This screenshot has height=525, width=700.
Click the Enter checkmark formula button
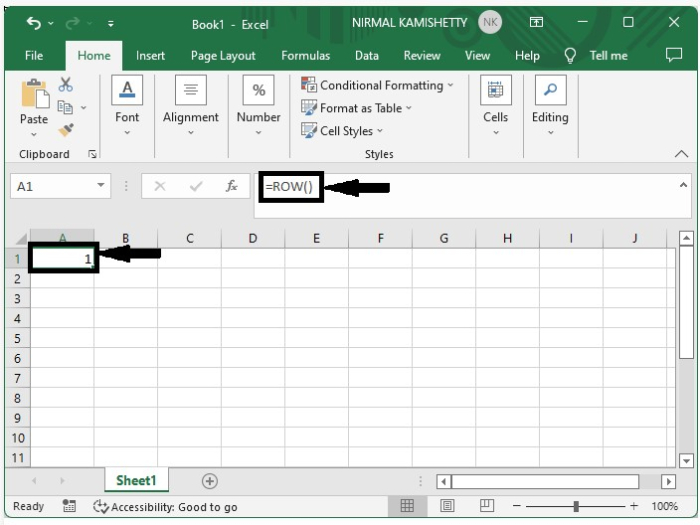196,186
